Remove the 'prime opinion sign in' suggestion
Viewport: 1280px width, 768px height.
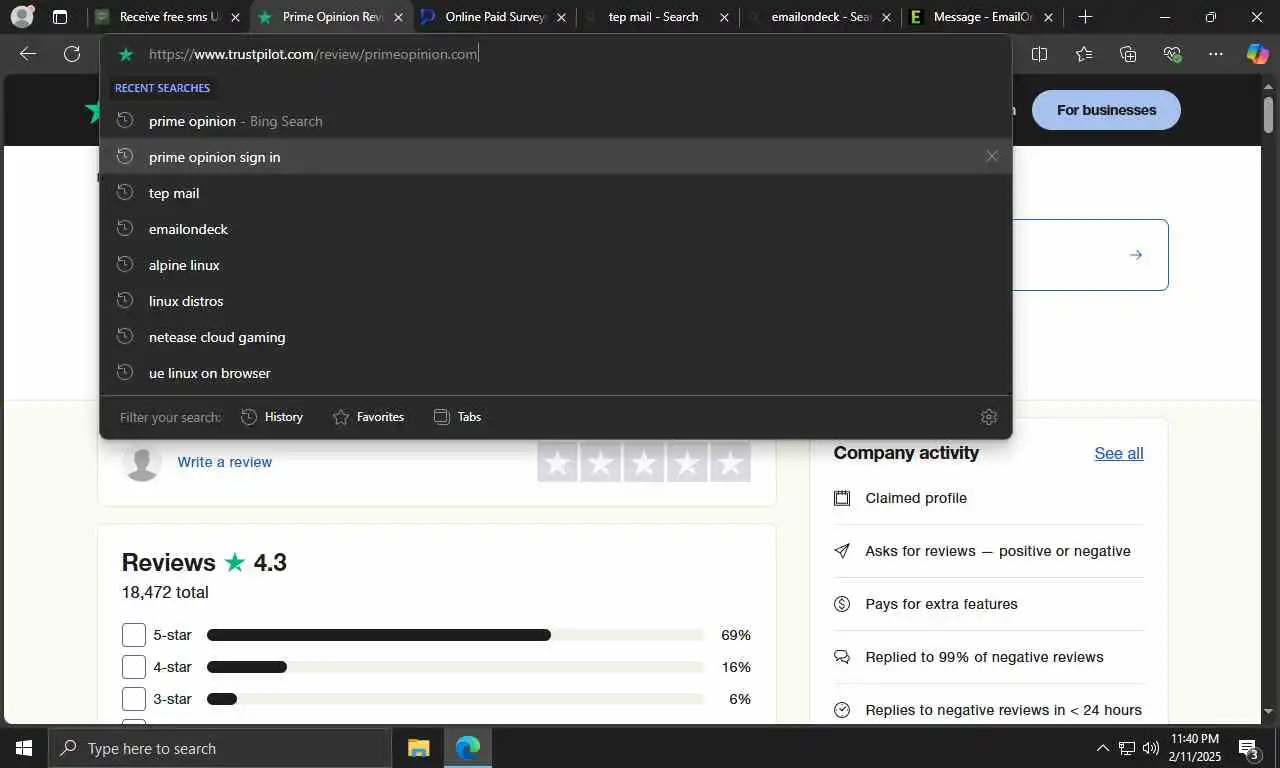pyautogui.click(x=992, y=156)
